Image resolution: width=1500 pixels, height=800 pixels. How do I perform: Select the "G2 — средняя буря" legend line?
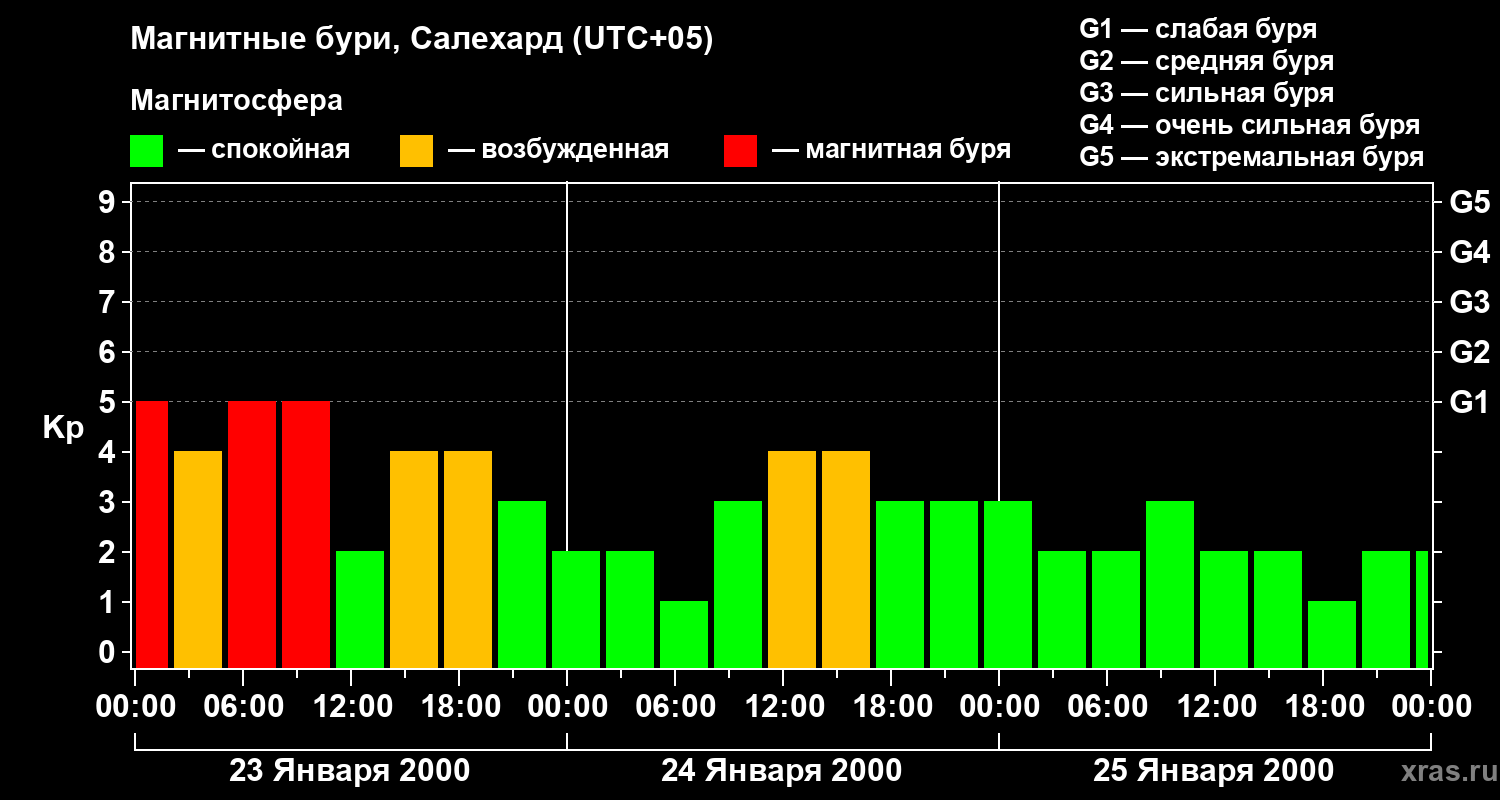1207,61
